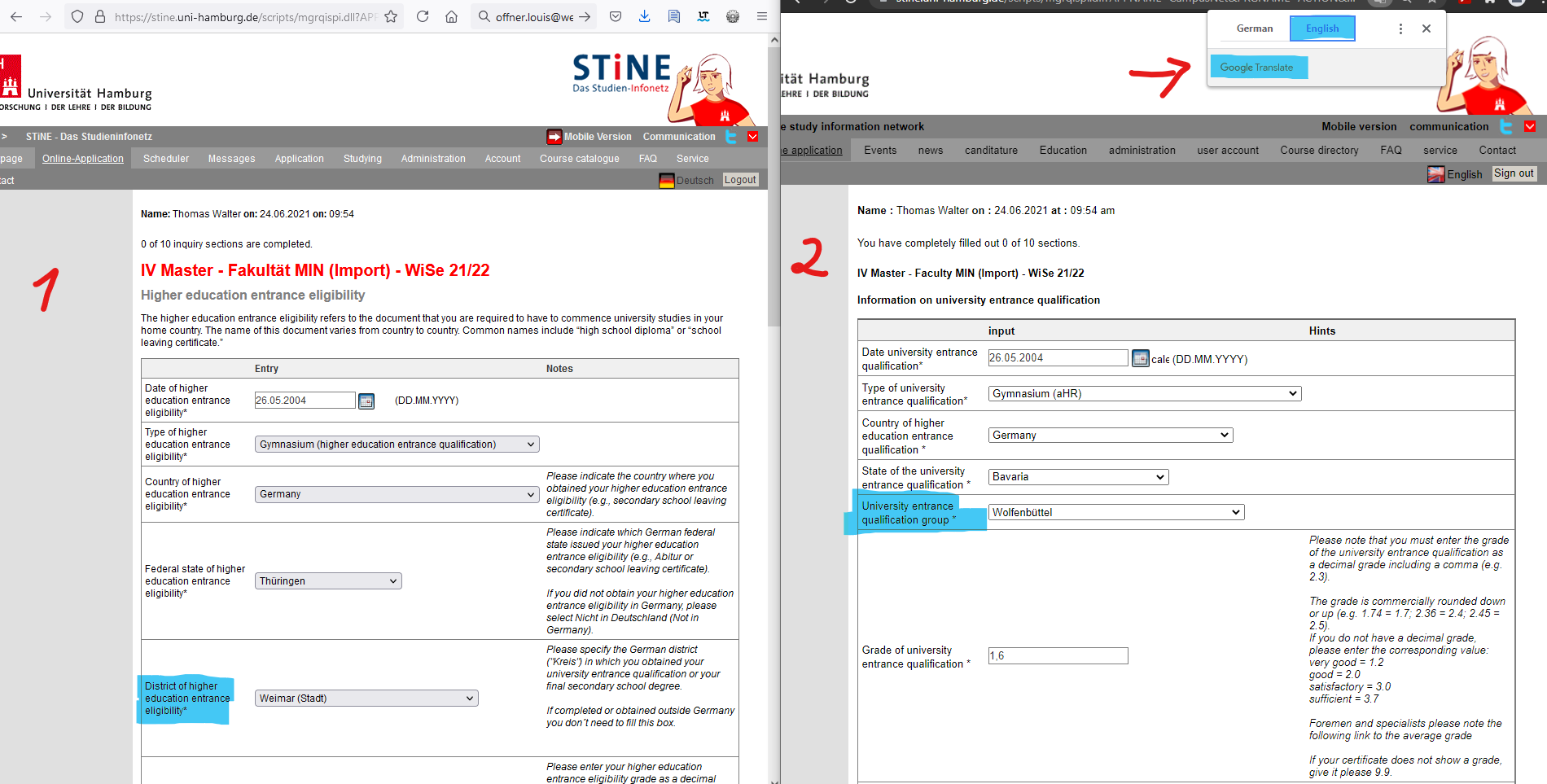Click the calendar icon beside '26.05.2004' on the right page
Image resolution: width=1547 pixels, height=784 pixels.
1140,358
